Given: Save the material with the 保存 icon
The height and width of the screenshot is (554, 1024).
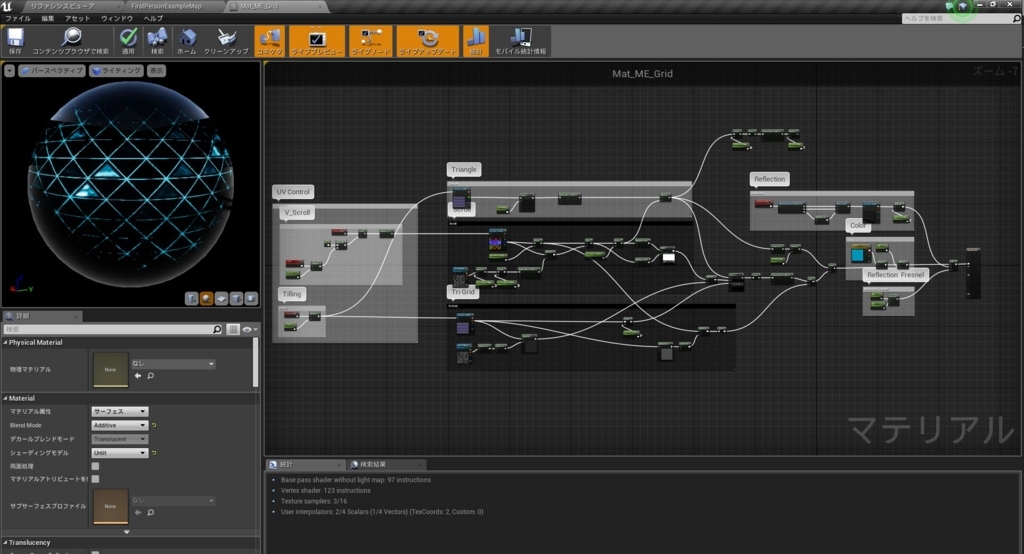Looking at the screenshot, I should click(16, 41).
